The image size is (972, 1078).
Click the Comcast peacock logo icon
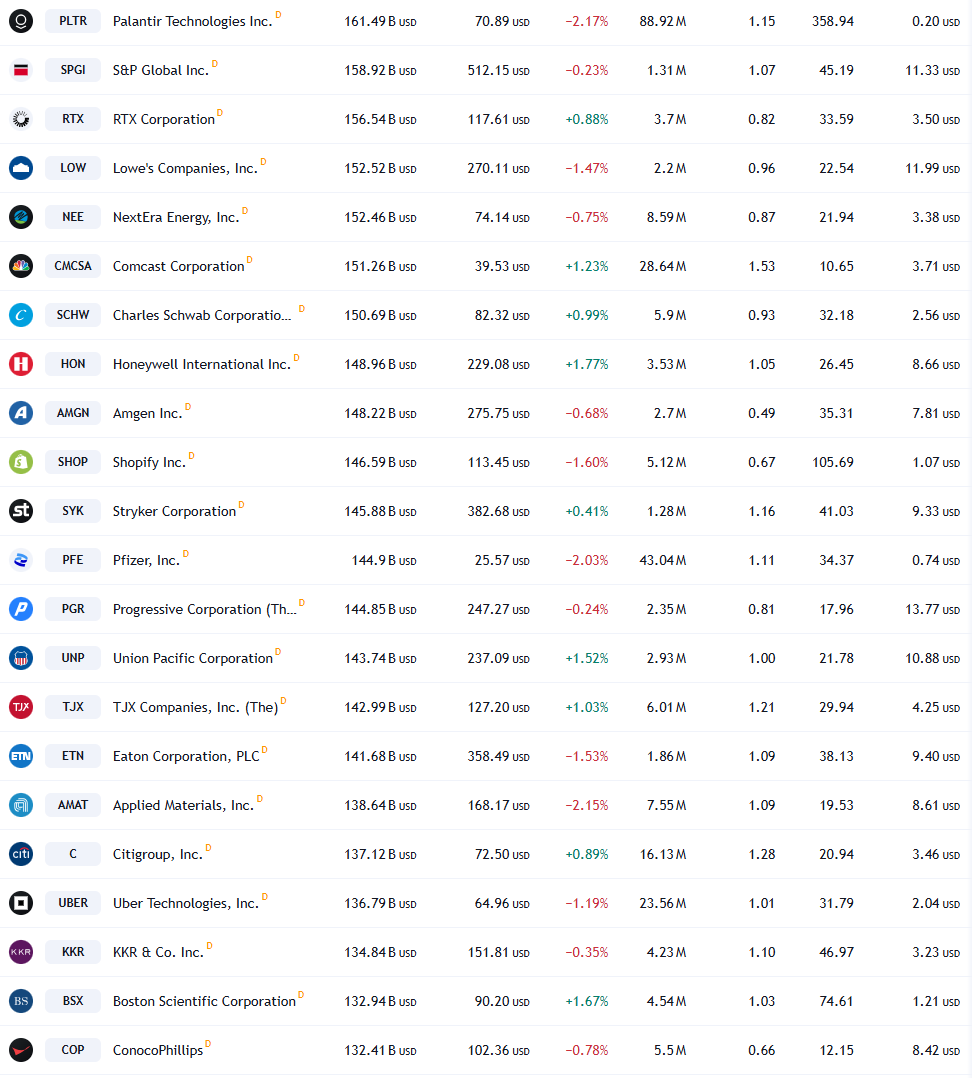tap(21, 266)
